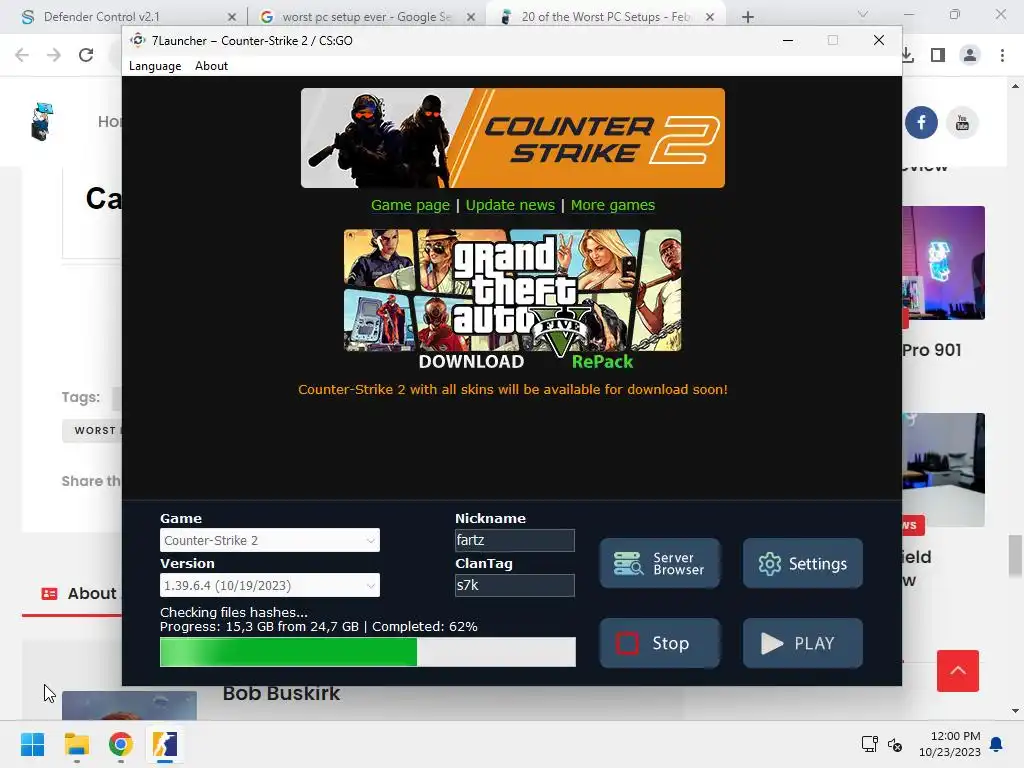Open the More games link
Viewport: 1024px width, 768px height.
tap(613, 205)
